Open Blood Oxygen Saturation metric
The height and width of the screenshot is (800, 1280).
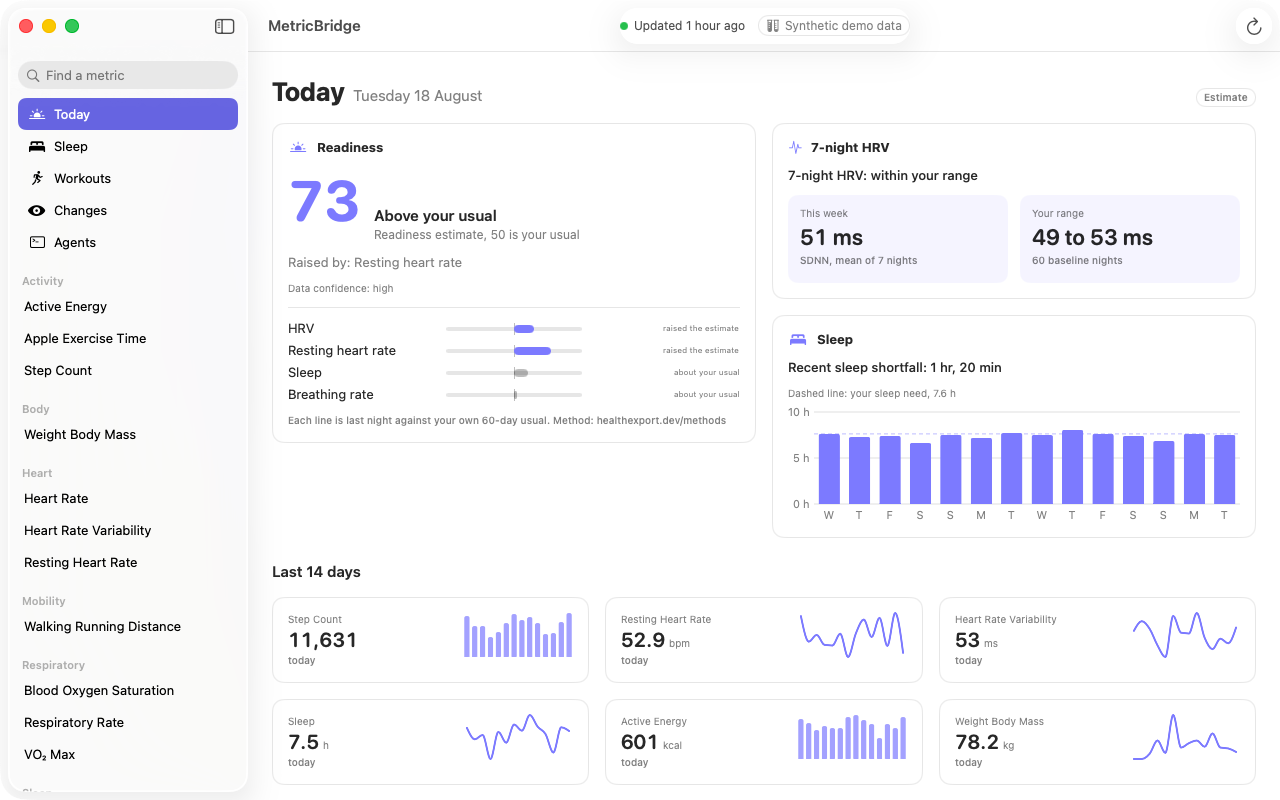[128, 690]
